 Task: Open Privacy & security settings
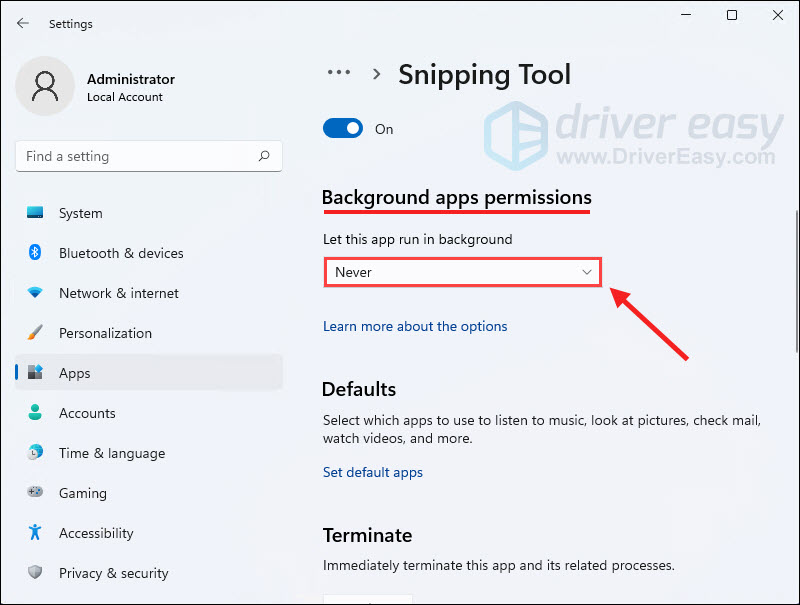pos(148,572)
